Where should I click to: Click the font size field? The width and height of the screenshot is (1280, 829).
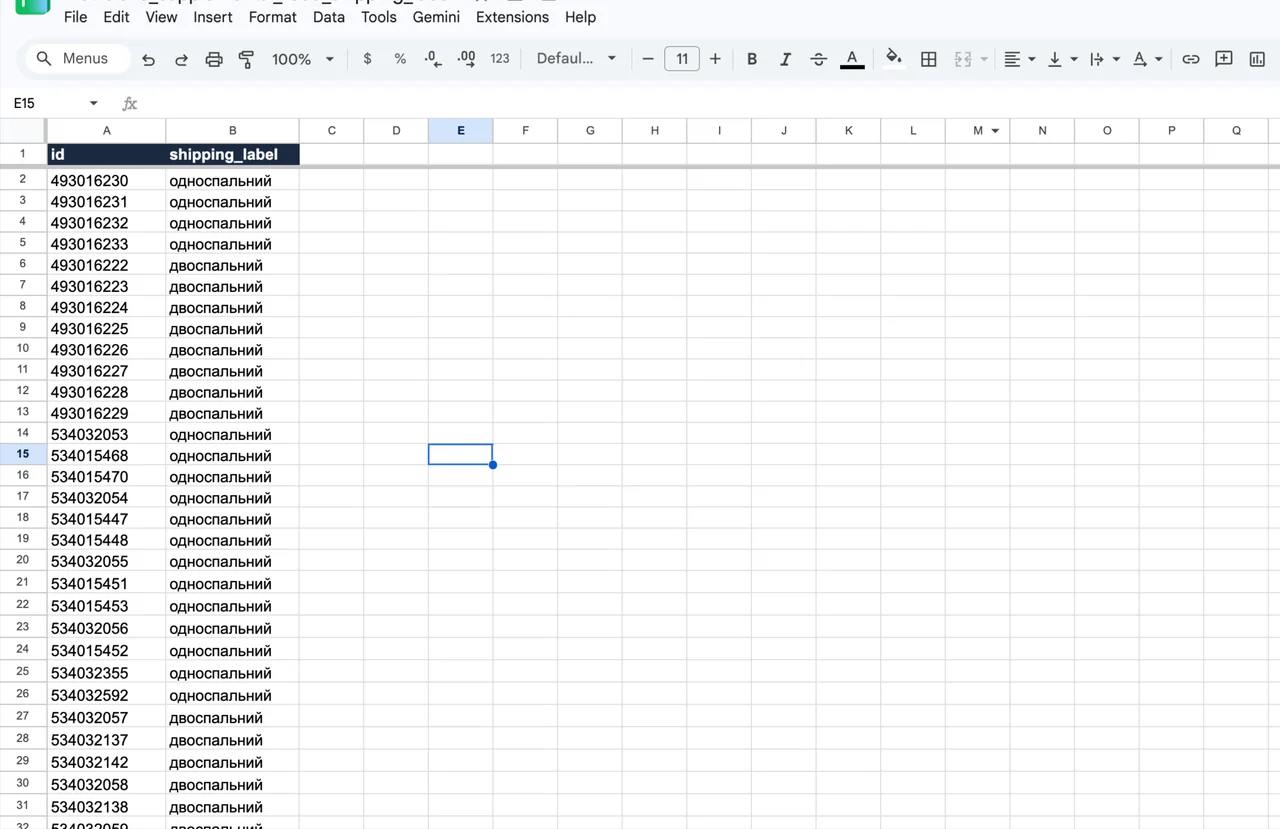(x=682, y=59)
